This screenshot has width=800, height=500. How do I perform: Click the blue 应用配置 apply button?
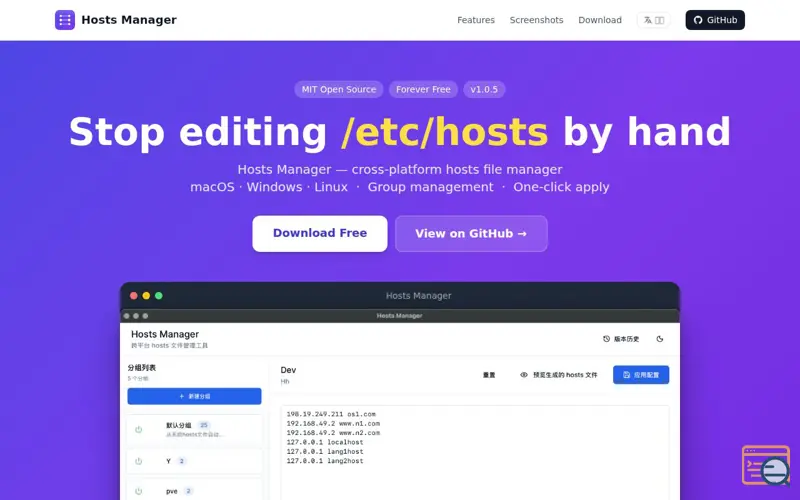[x=641, y=375]
